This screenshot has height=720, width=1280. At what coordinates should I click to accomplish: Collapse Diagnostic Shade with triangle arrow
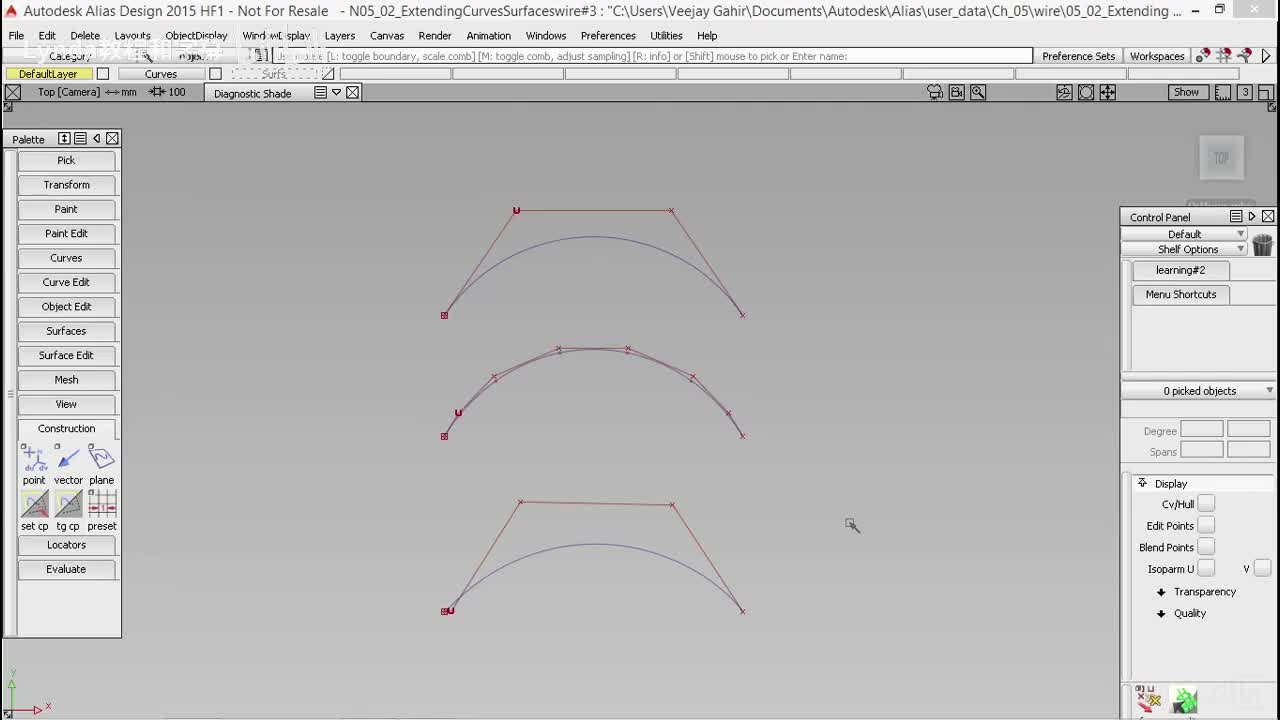tap(336, 93)
